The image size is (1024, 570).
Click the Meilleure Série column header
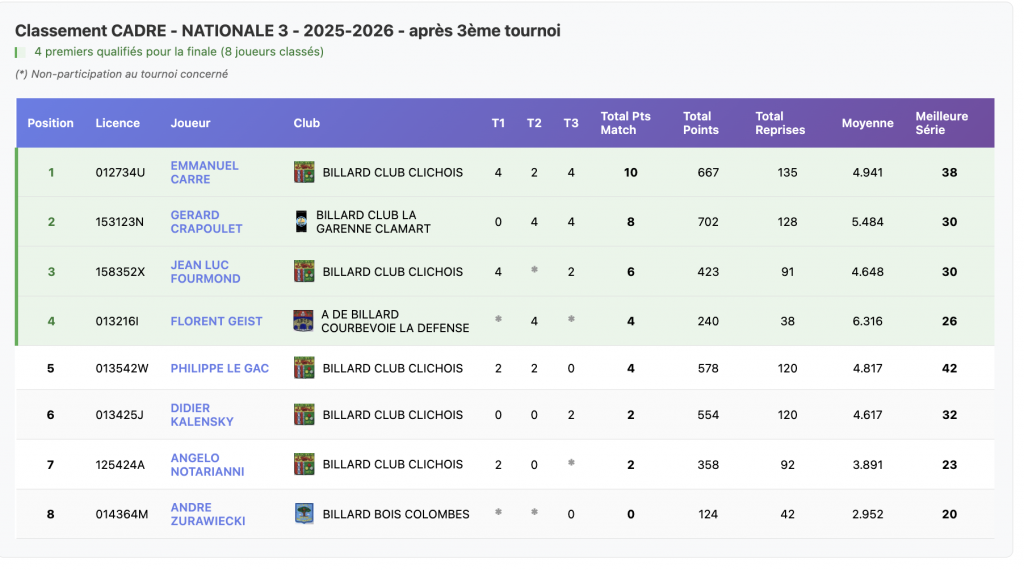(941, 123)
